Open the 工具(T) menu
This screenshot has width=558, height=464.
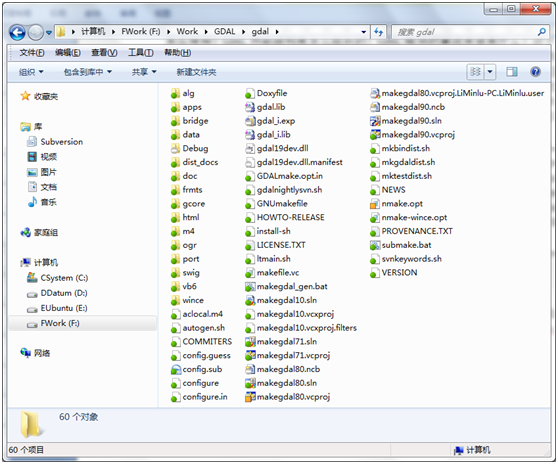pyautogui.click(x=141, y=53)
